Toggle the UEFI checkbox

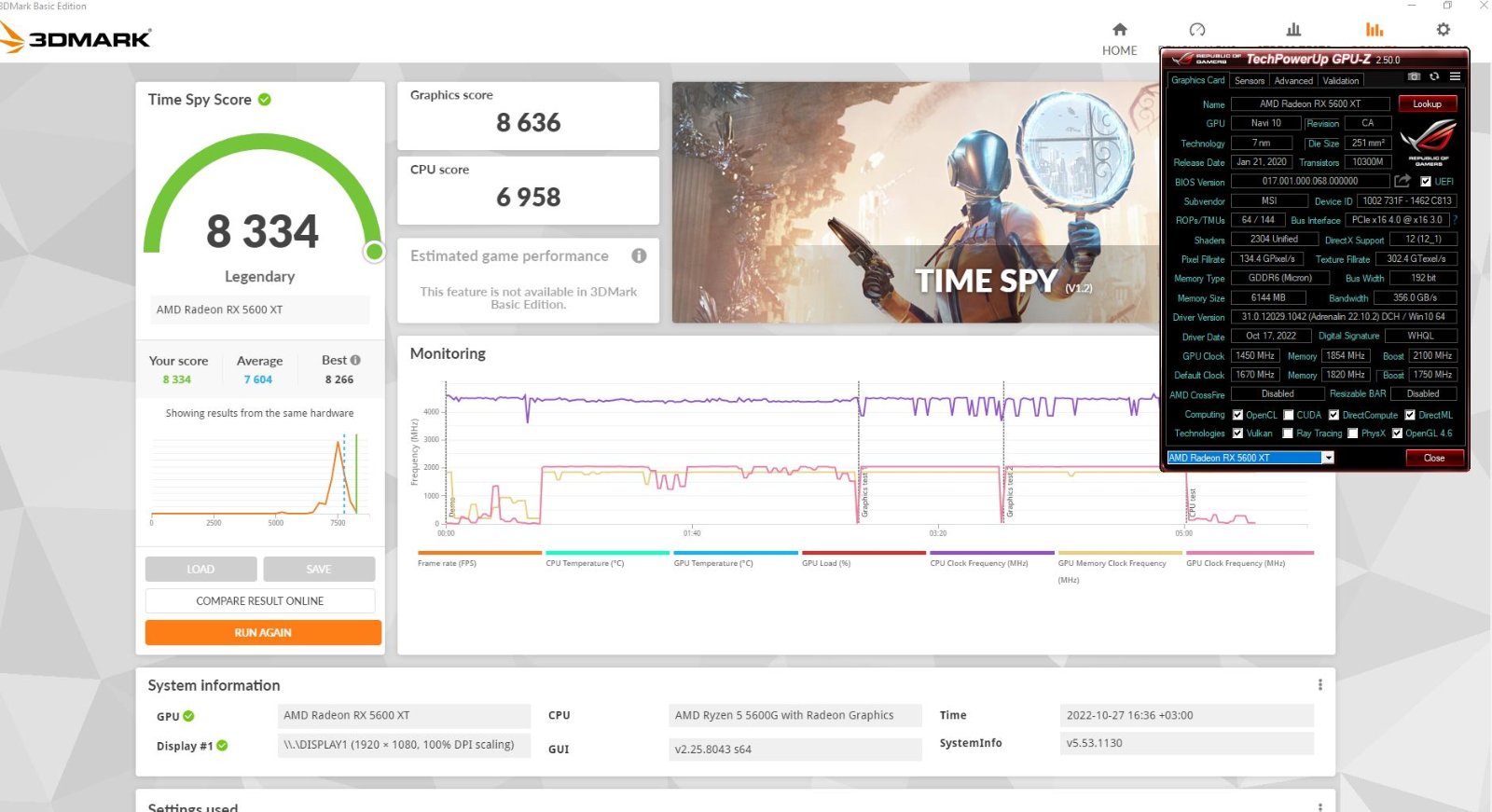pyautogui.click(x=1426, y=182)
